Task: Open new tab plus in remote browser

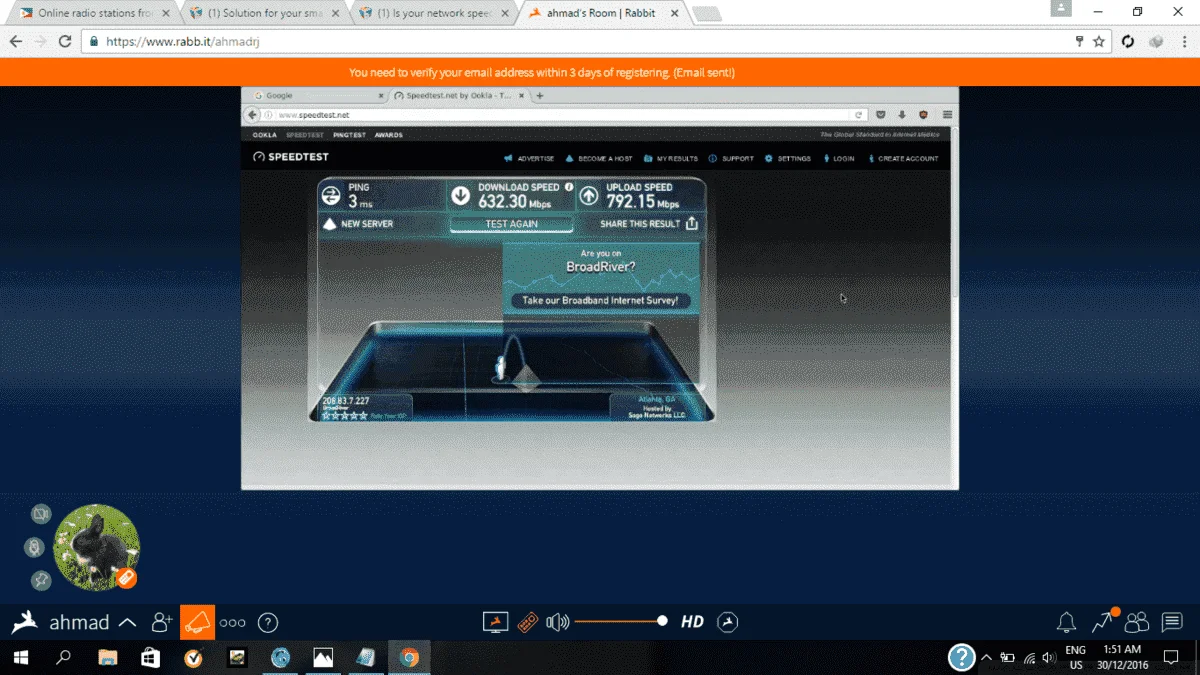Action: [x=540, y=96]
